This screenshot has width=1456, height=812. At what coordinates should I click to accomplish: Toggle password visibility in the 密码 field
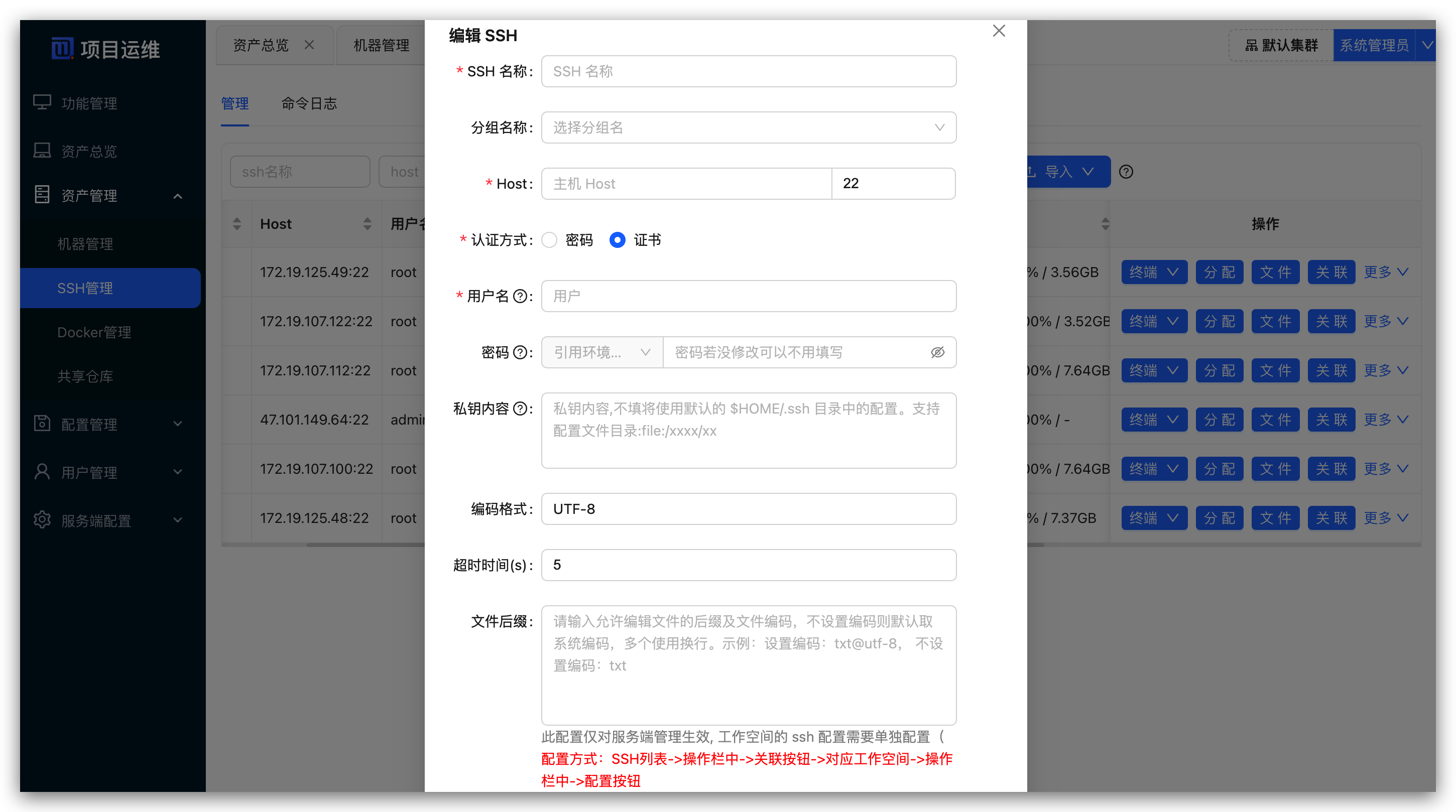(x=937, y=352)
